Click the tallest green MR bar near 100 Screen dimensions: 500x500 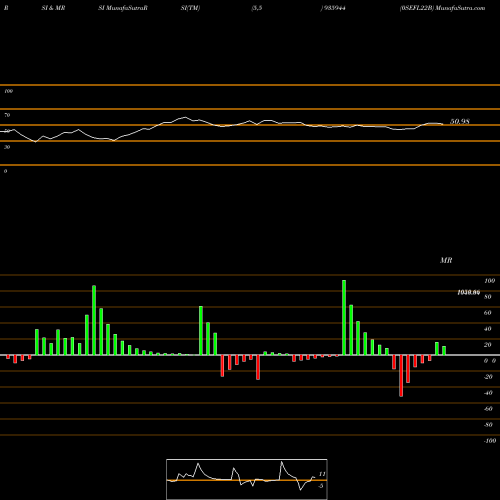coord(344,318)
